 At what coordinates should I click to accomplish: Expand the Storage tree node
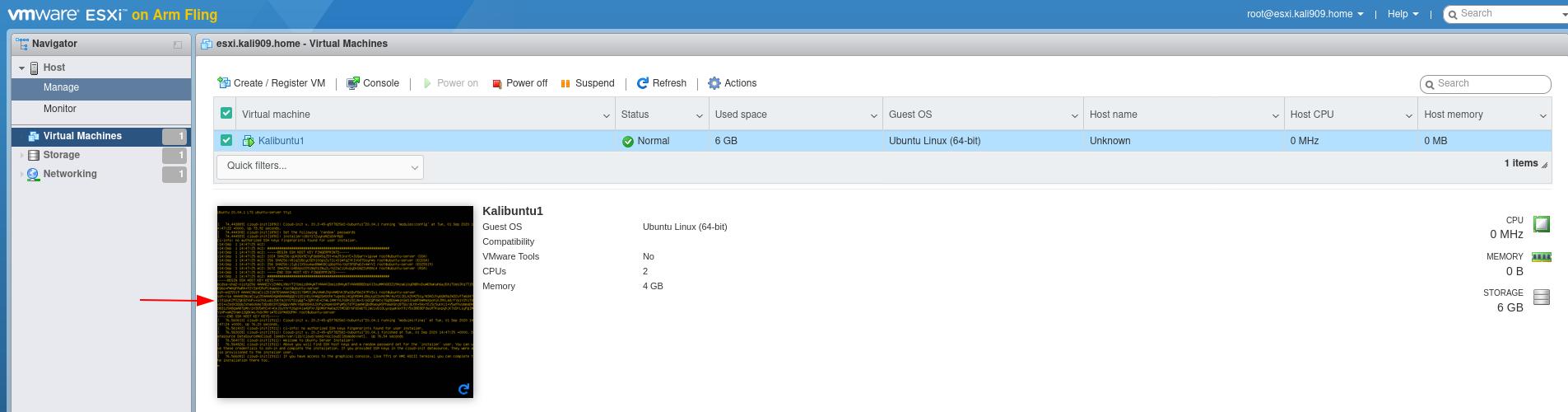click(22, 155)
